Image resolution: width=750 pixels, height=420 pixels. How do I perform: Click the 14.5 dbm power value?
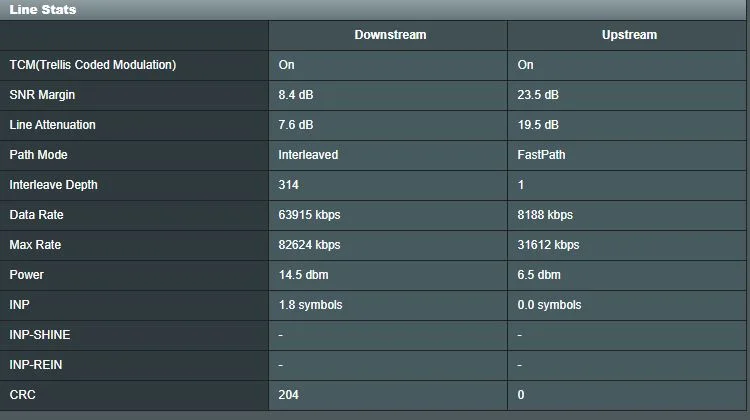tap(301, 275)
